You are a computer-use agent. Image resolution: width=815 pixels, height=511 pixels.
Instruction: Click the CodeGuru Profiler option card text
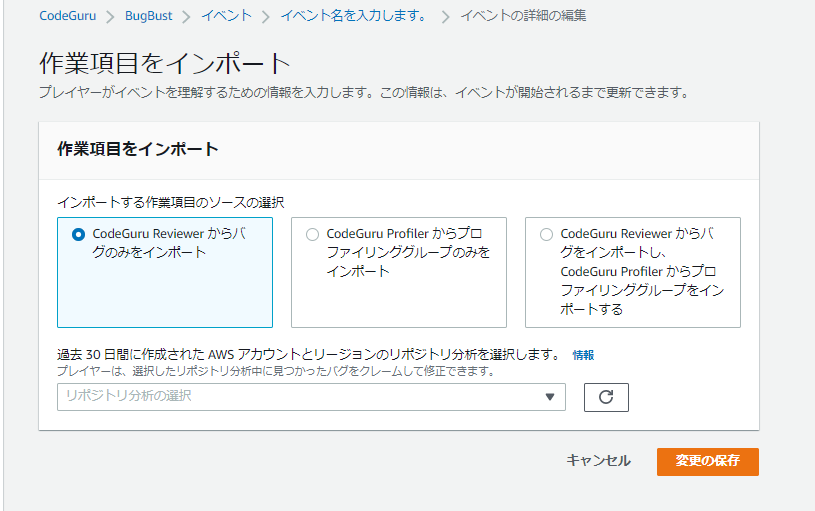408,252
